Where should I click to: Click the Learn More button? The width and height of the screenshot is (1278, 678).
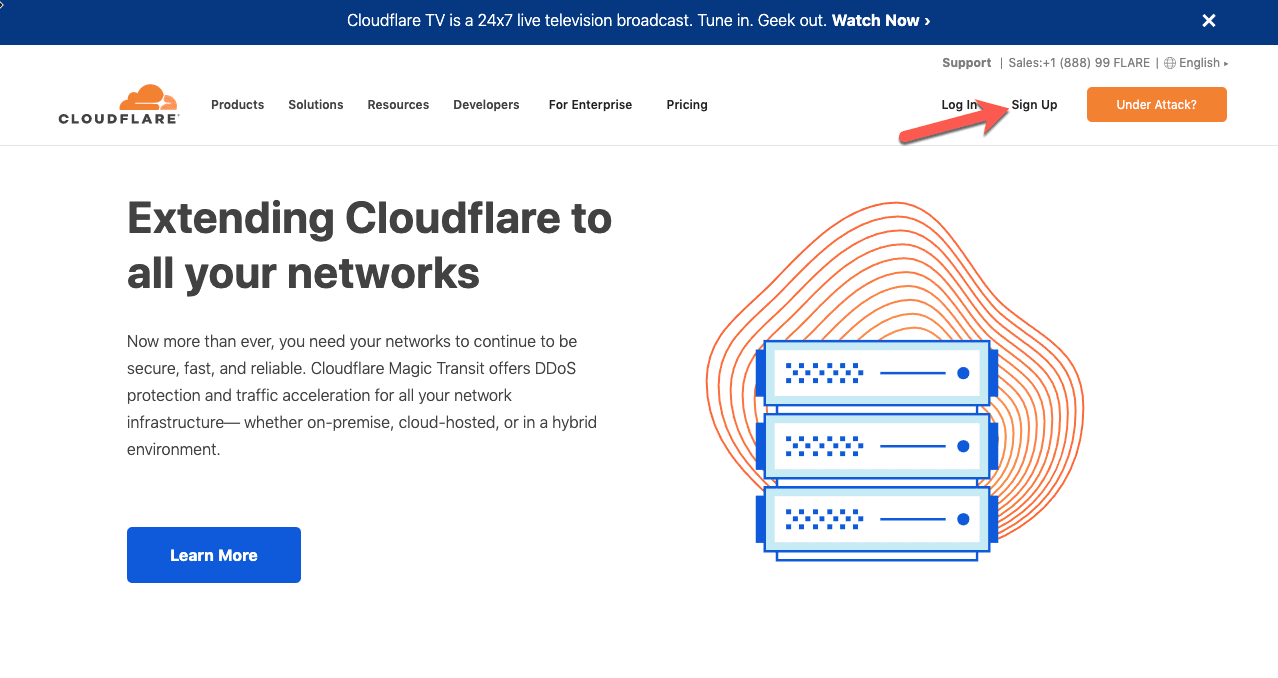(x=214, y=555)
